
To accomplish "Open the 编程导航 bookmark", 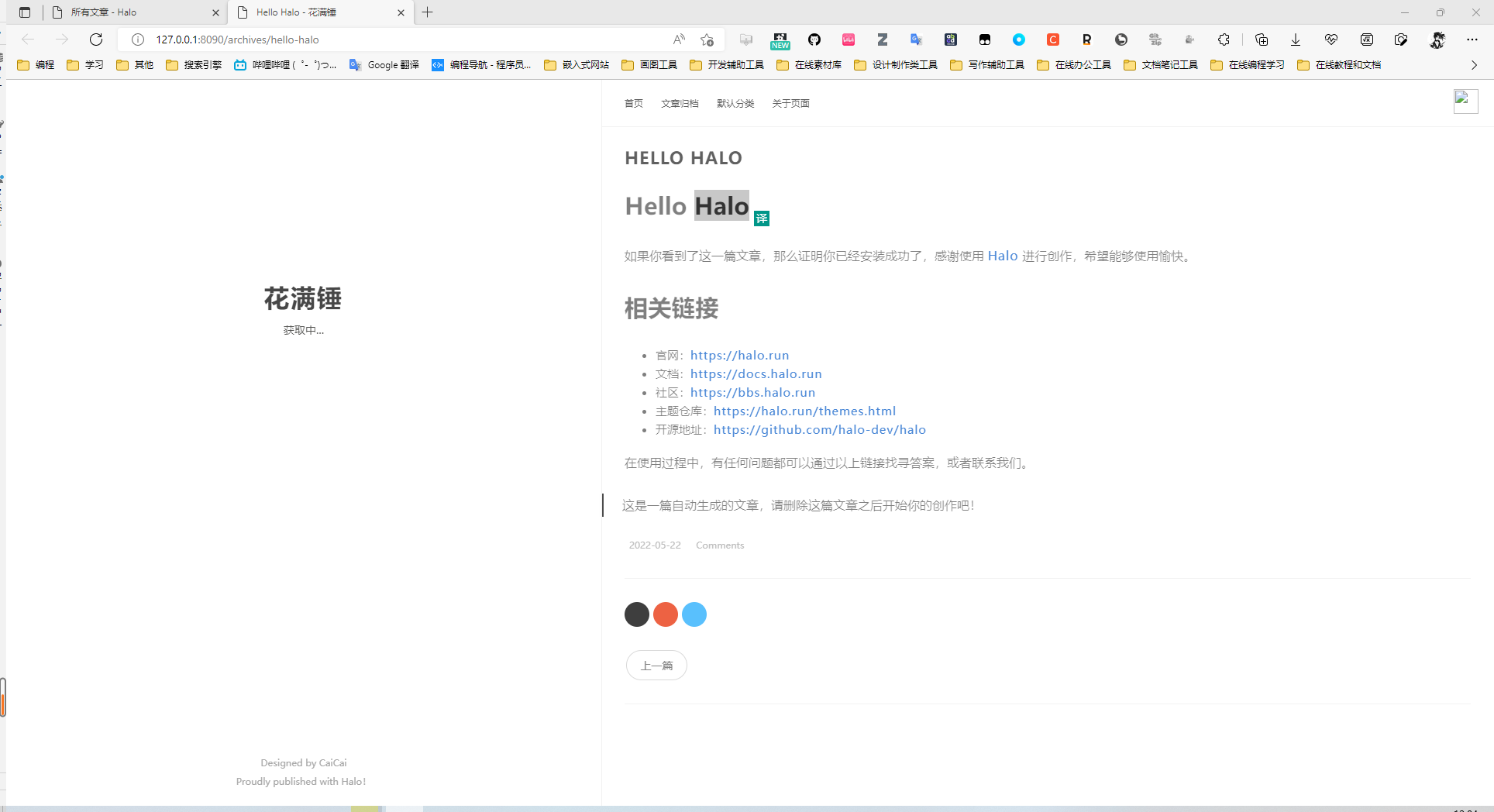I will [481, 65].
